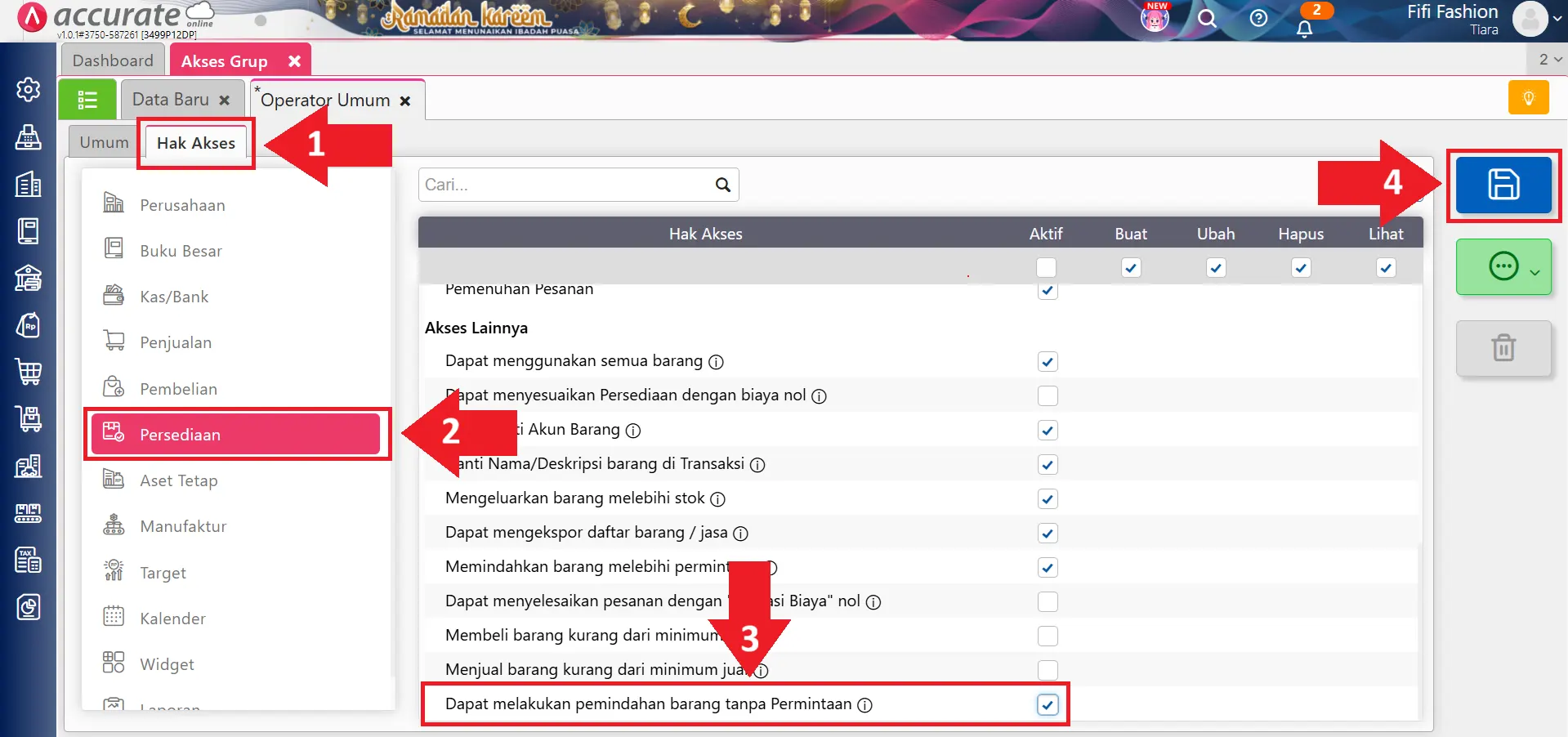Go back to the Dashboard tab

tap(112, 60)
